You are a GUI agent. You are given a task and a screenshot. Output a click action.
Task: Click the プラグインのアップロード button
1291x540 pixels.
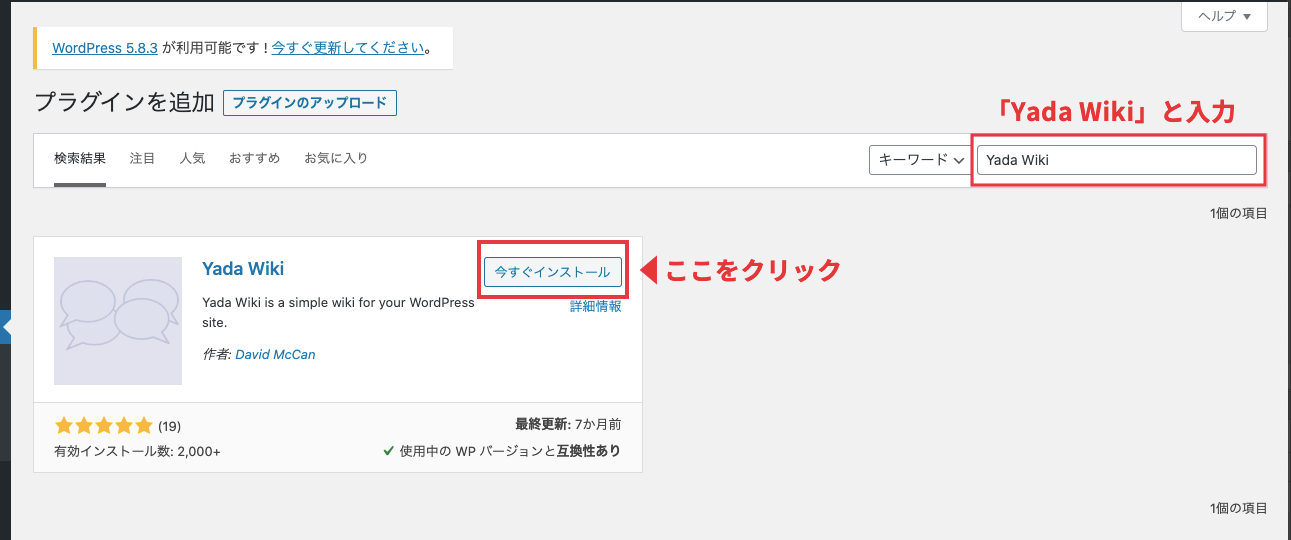[x=310, y=103]
